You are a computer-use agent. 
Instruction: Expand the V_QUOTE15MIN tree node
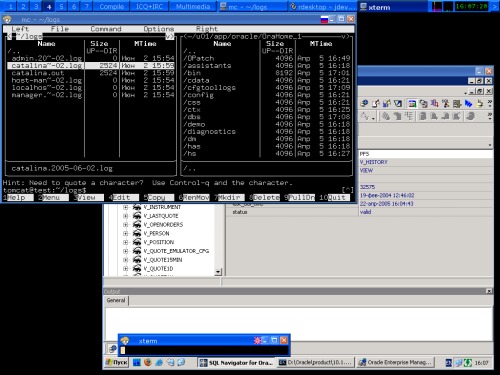(x=126, y=260)
